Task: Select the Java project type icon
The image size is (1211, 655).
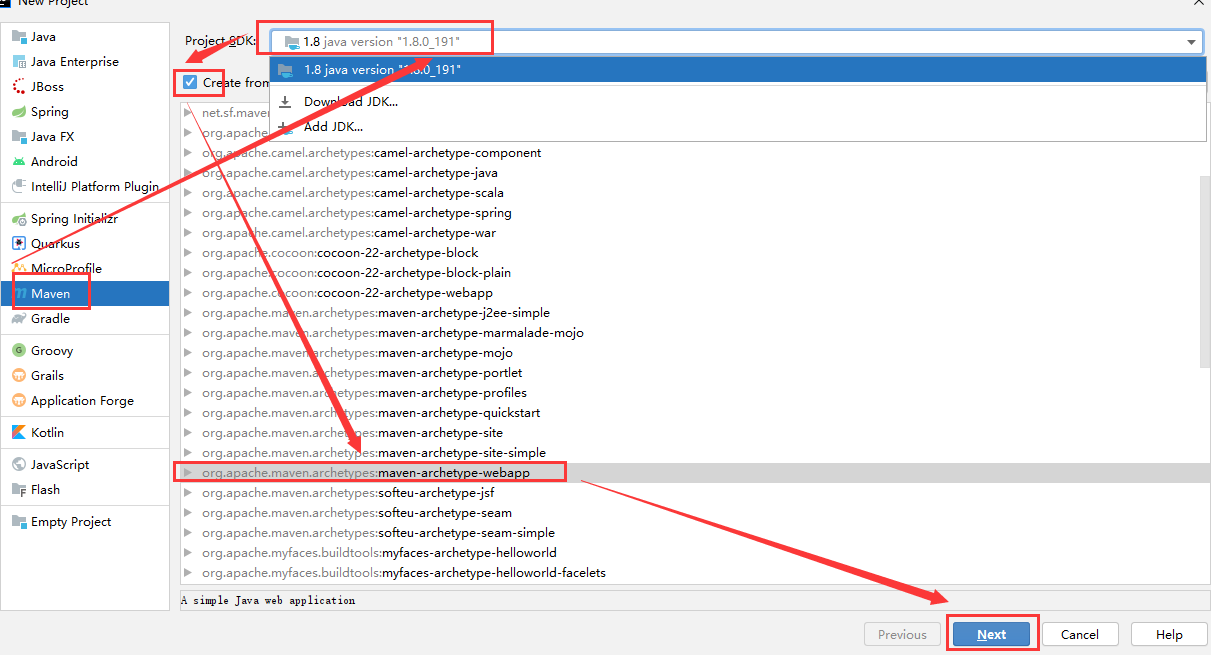Action: (19, 37)
